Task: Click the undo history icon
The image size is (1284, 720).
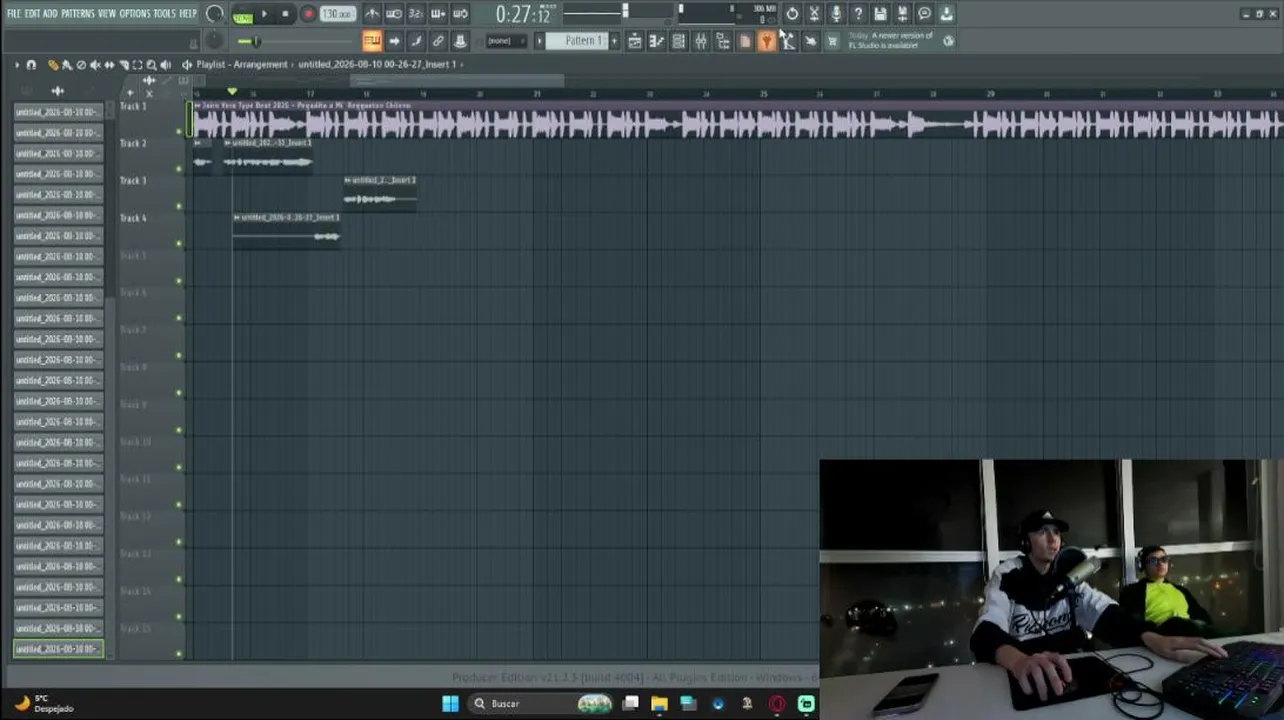Action: click(x=792, y=14)
